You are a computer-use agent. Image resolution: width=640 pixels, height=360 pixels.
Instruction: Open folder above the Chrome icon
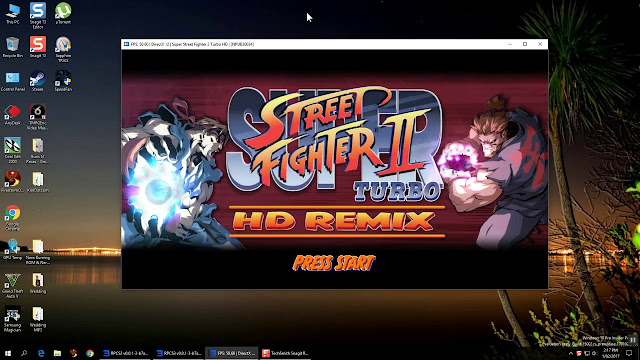coord(38,182)
